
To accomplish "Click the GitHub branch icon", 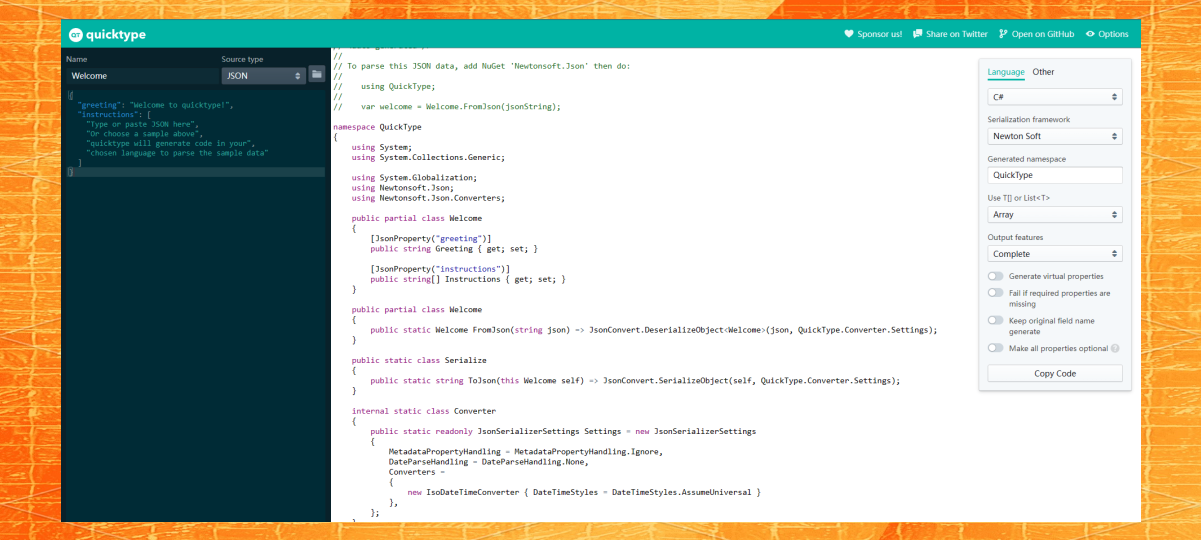I will [x=1003, y=34].
